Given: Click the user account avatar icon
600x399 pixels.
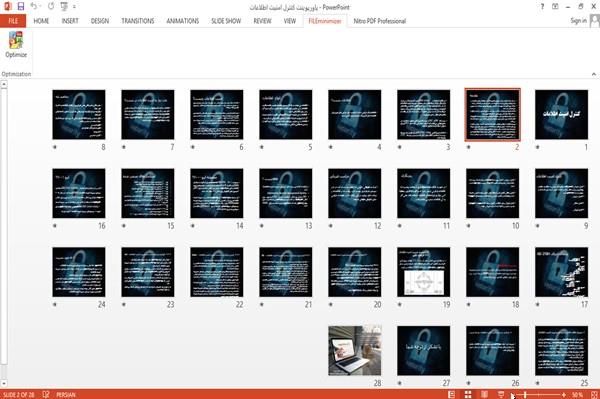Looking at the screenshot, I should (595, 21).
